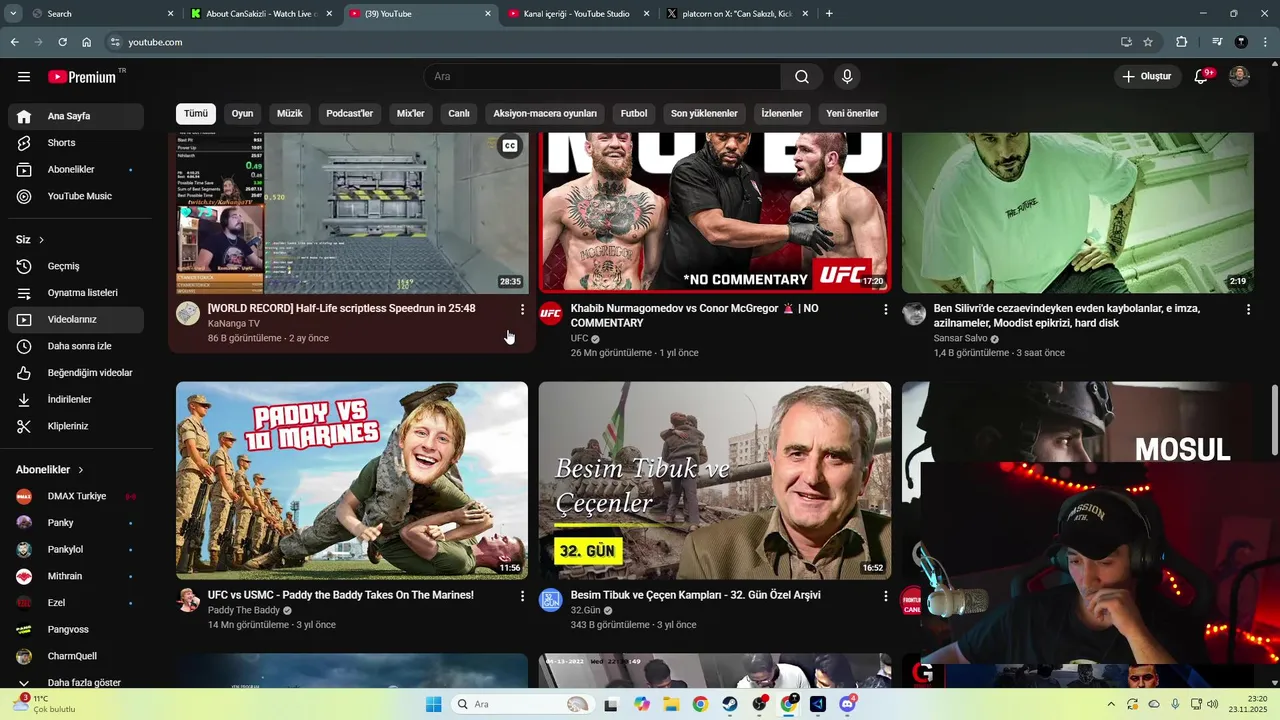Select the Yeni öneriler chip
The image size is (1280, 720).
click(852, 113)
